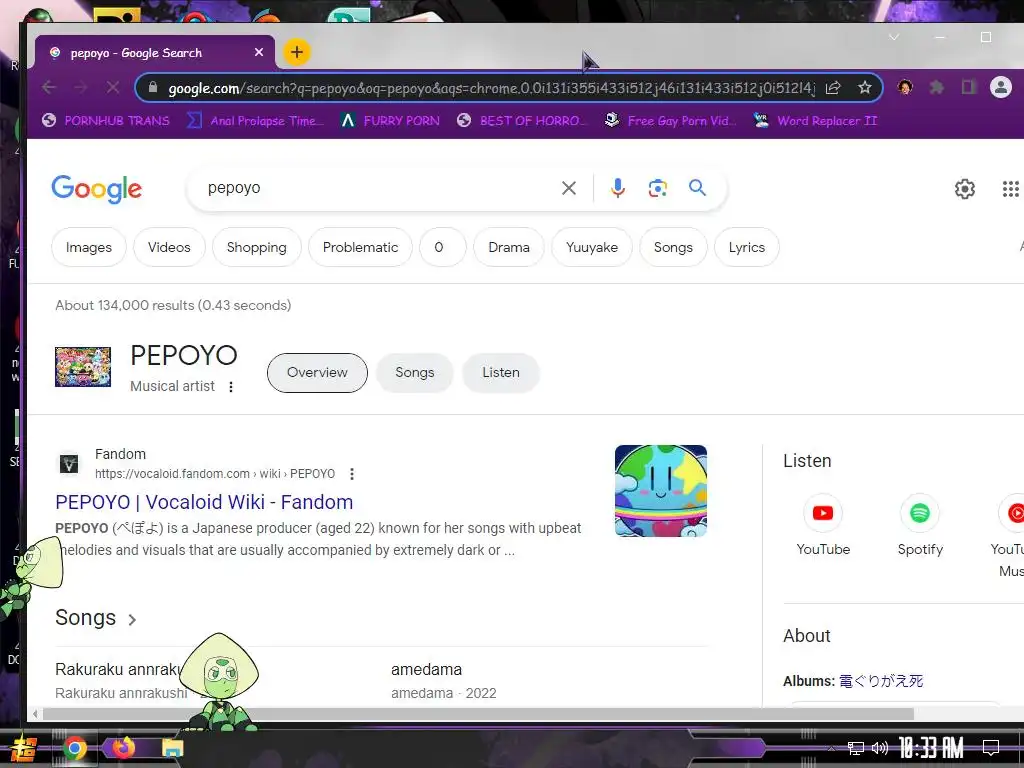This screenshot has height=768, width=1024.
Task: Select the Problematic filter chip
Action: pyautogui.click(x=360, y=248)
